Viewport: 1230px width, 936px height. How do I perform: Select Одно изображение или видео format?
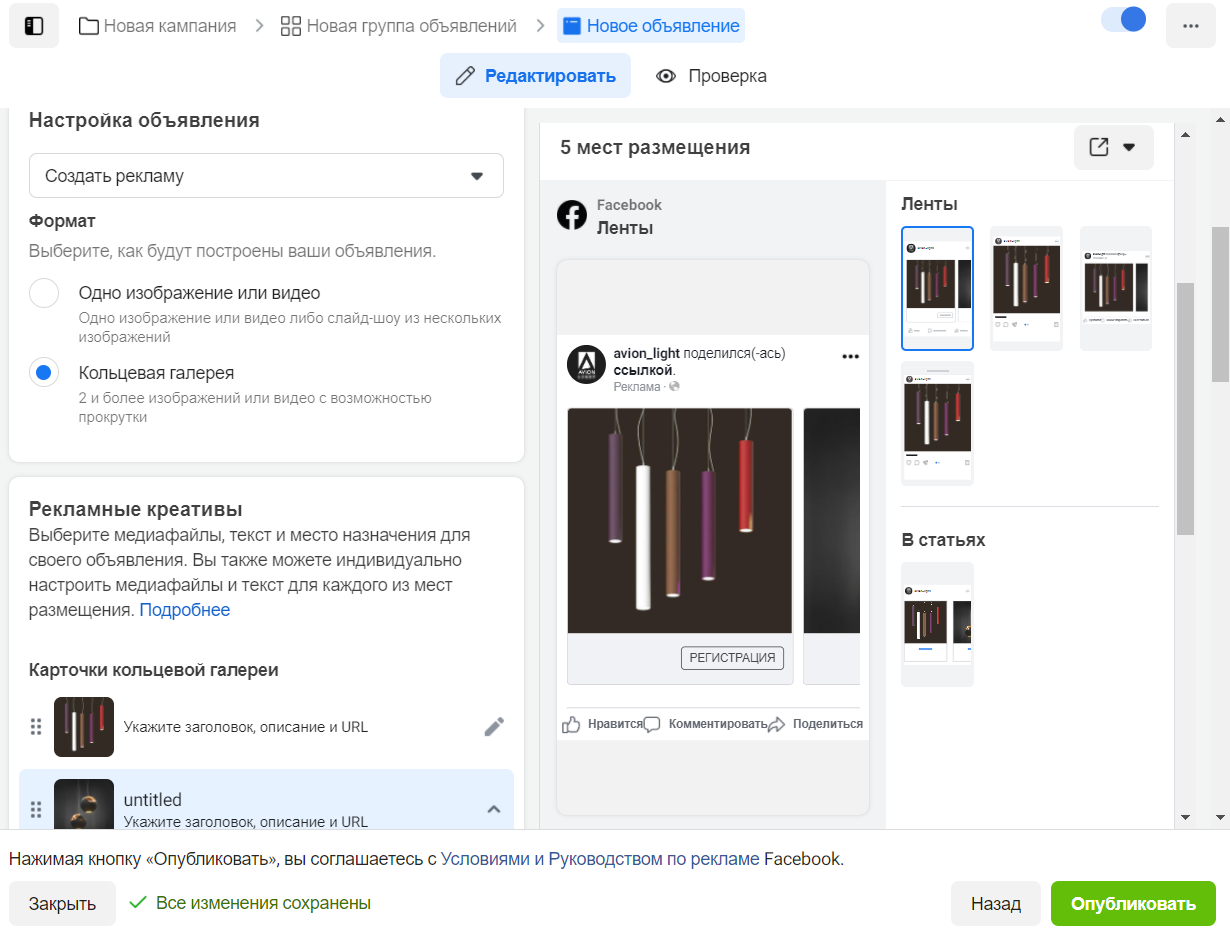(x=44, y=294)
